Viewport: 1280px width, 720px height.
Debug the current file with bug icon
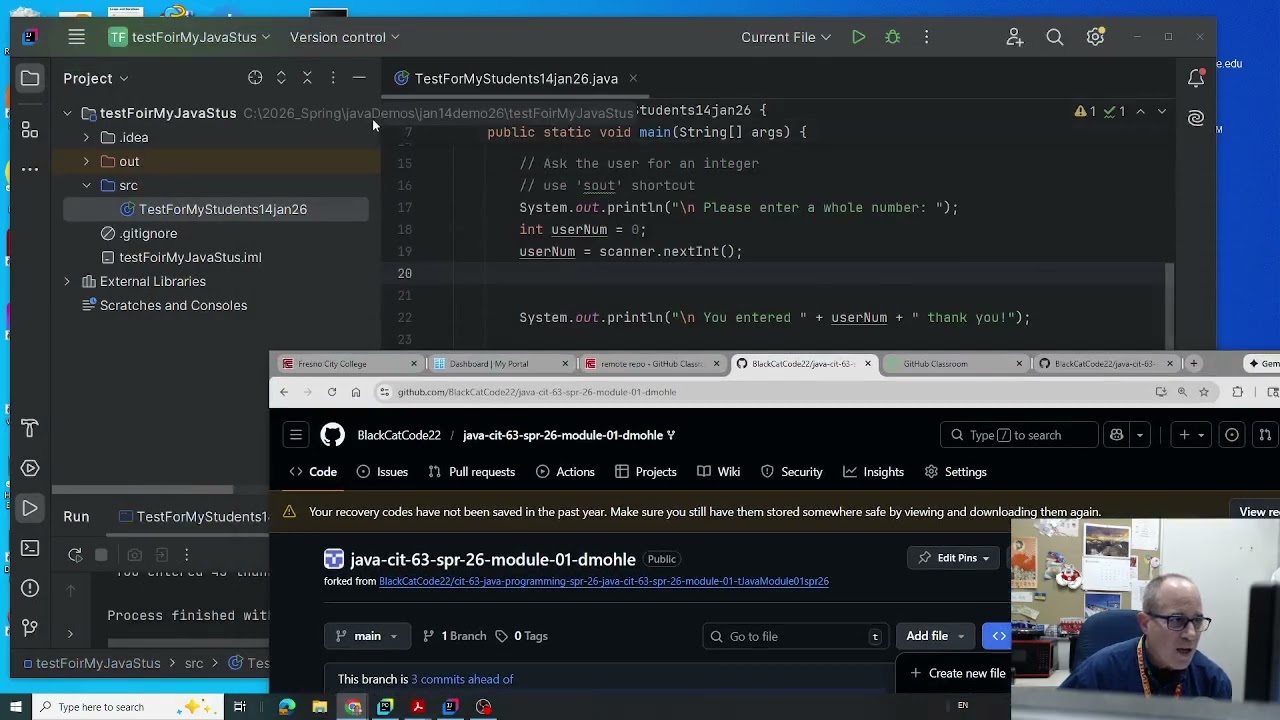(x=893, y=37)
